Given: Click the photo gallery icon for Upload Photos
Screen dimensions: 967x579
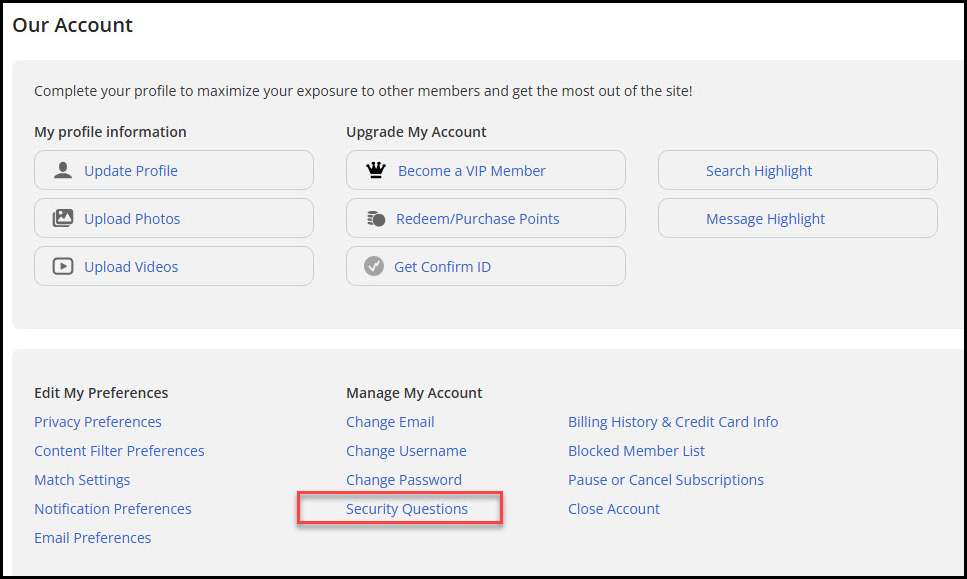Looking at the screenshot, I should click(63, 218).
